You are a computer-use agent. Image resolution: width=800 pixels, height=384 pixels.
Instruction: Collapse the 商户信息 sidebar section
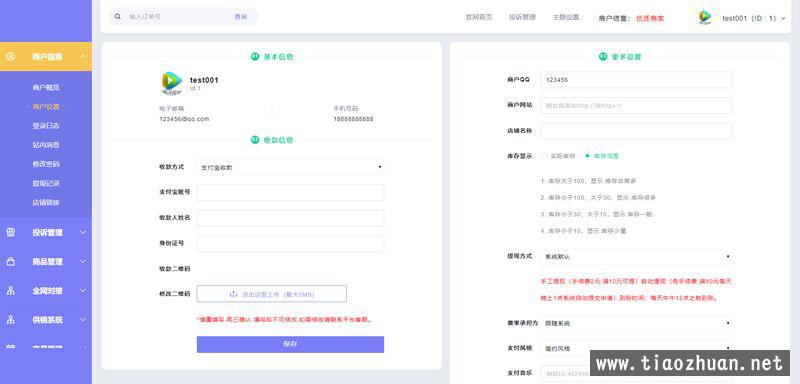[x=83, y=57]
